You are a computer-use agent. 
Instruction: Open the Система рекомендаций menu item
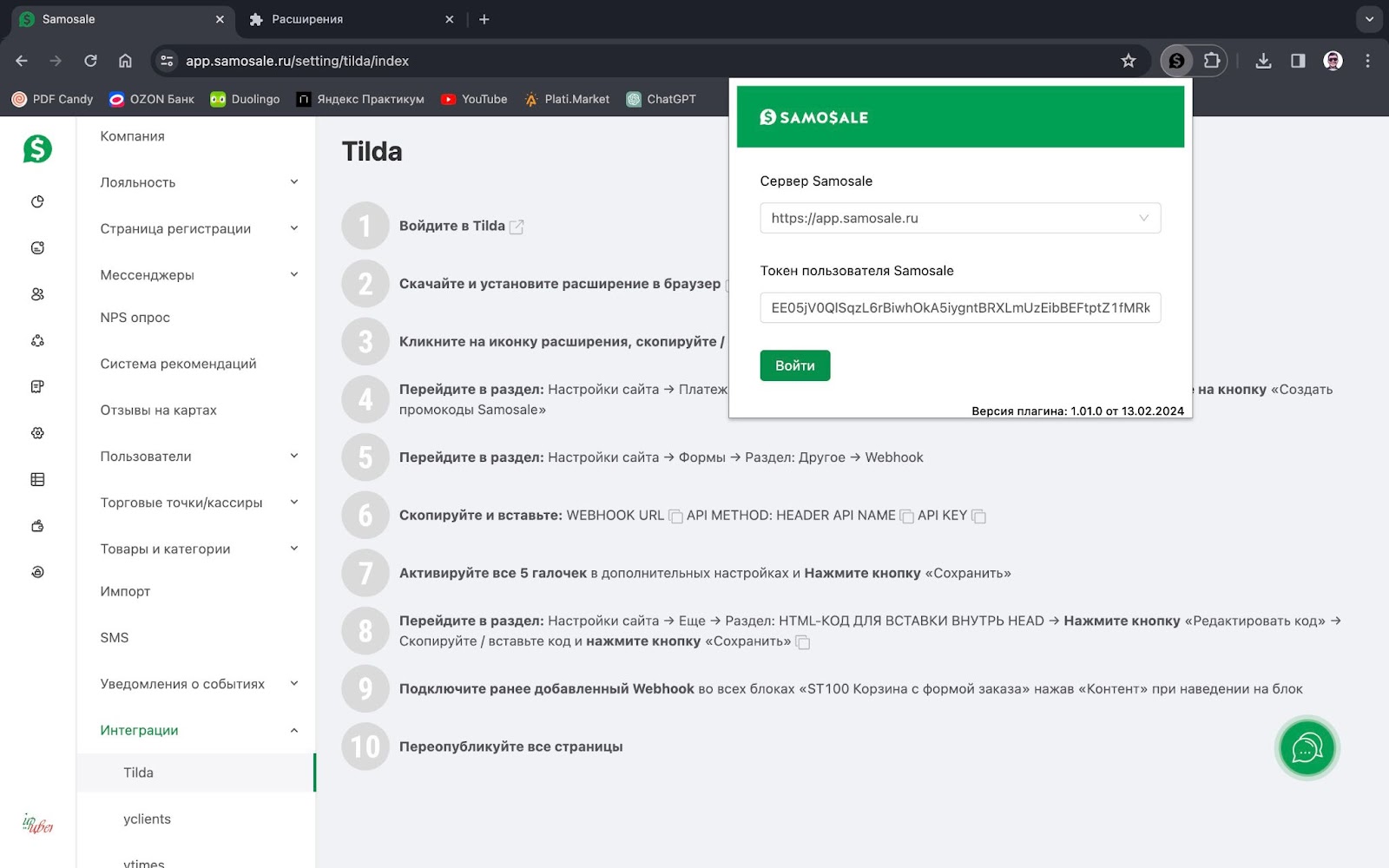pos(178,364)
